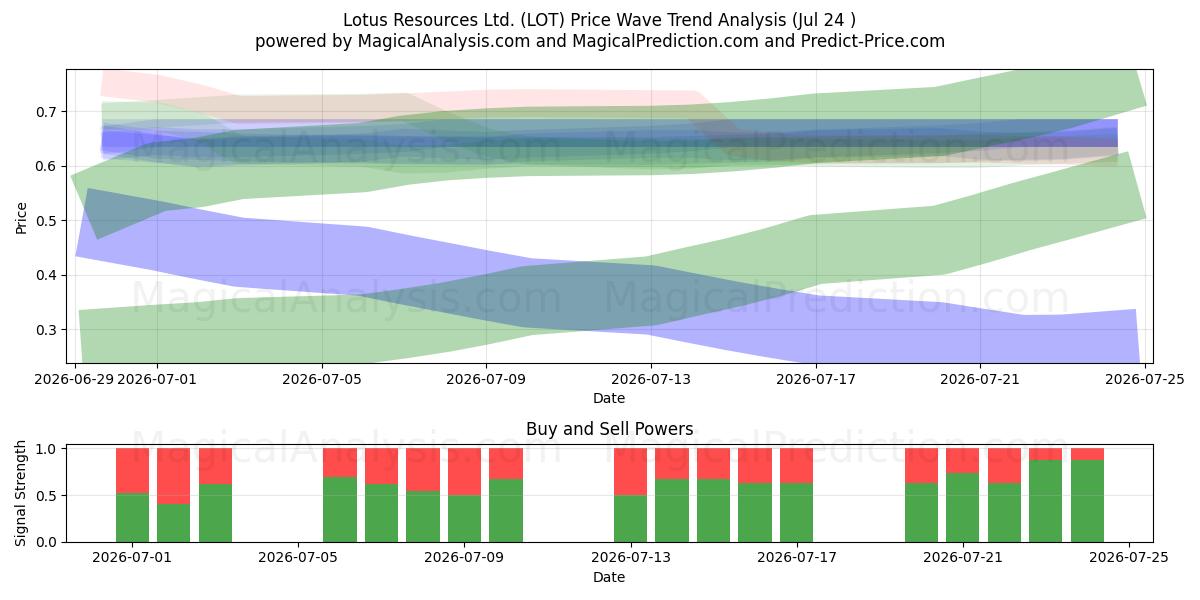Click the 2026-07-21 date tick in price chart
Screen dimensions: 1200x600
click(x=980, y=379)
